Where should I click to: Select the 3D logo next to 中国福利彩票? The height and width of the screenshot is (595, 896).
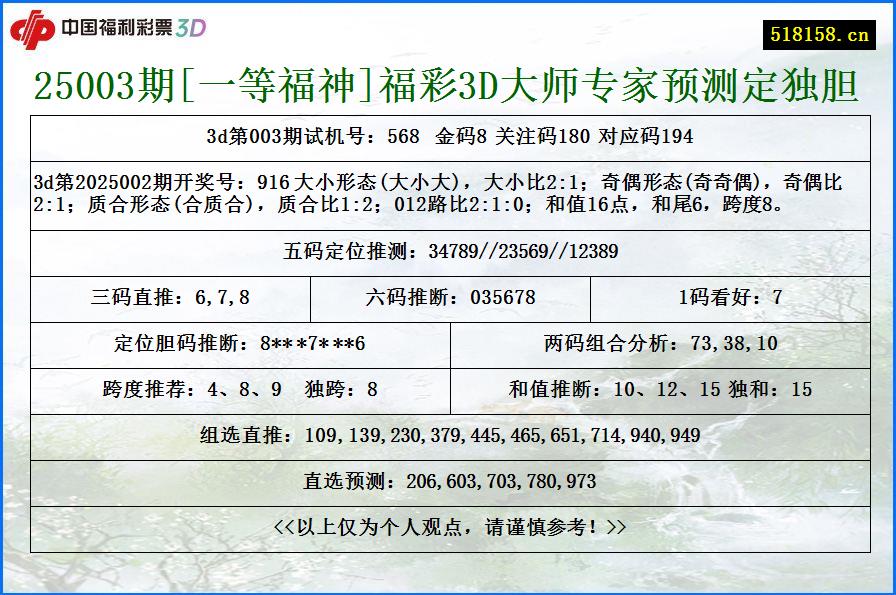tap(194, 29)
